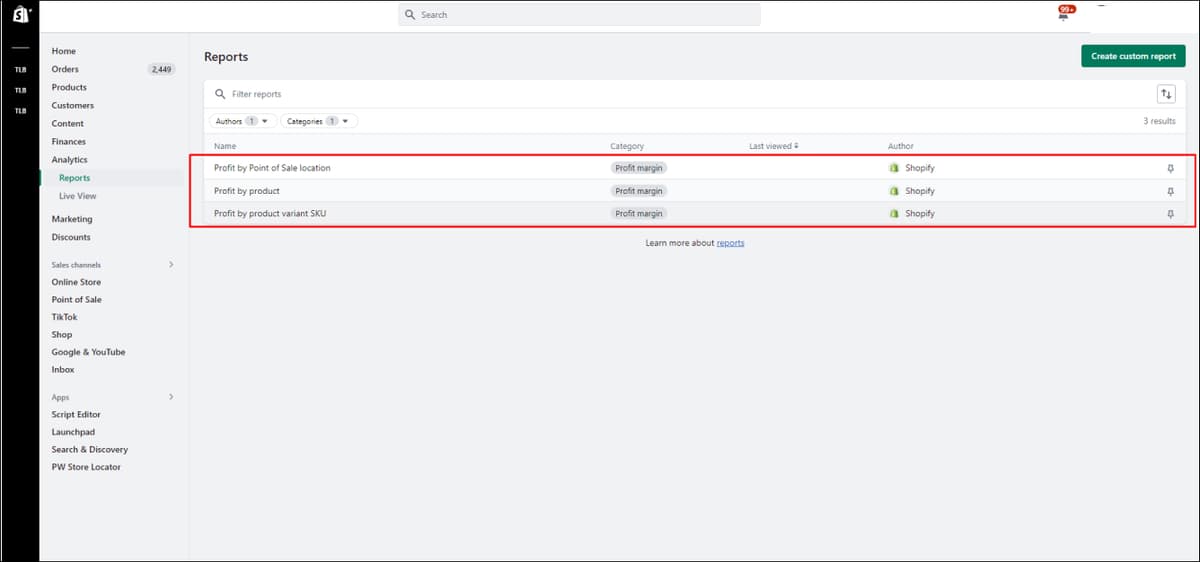Image resolution: width=1200 pixels, height=562 pixels.
Task: Open Marketing in the sidebar
Action: pyautogui.click(x=72, y=219)
